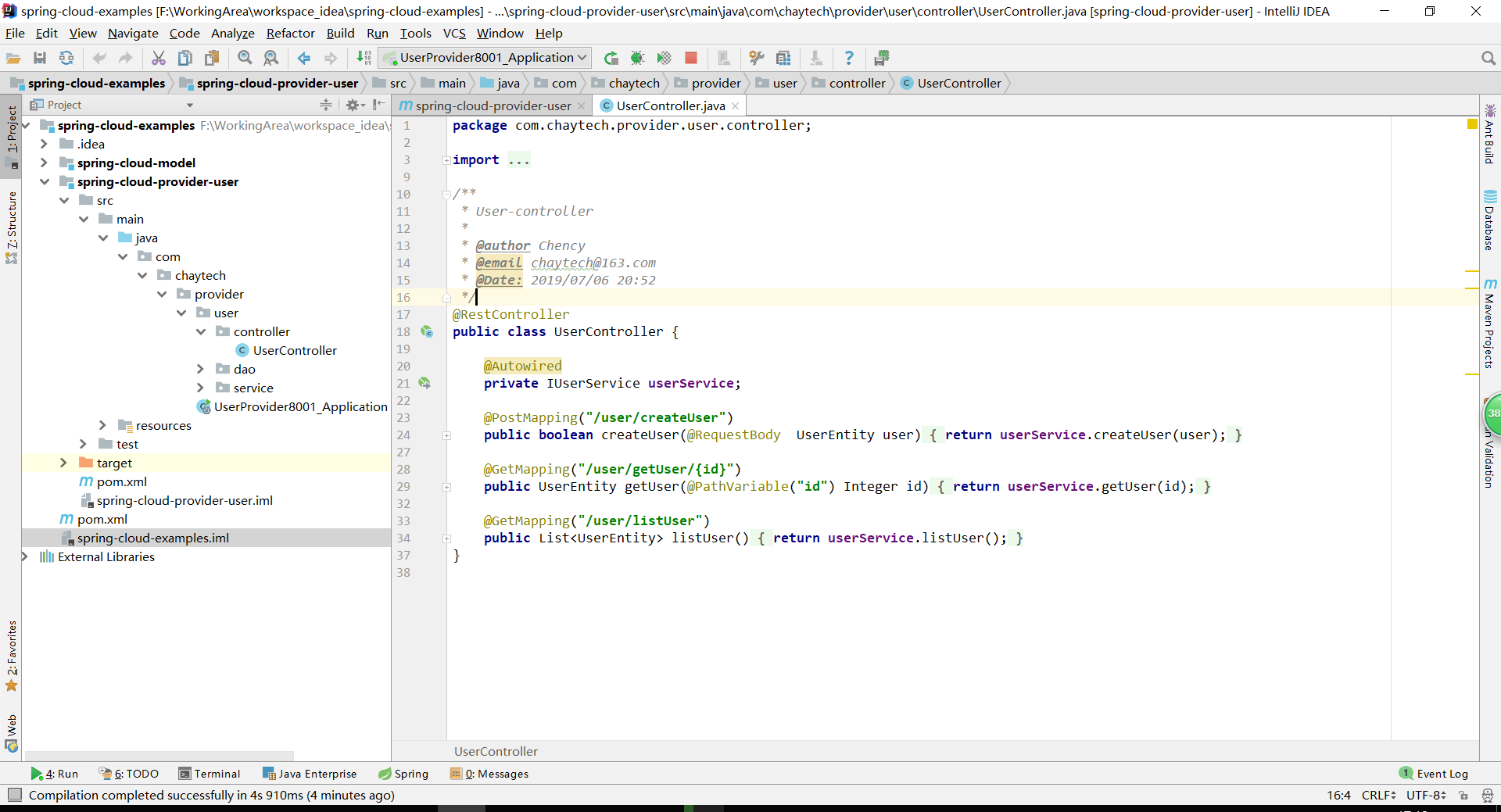Click the Redo toolbar icon

point(125,58)
